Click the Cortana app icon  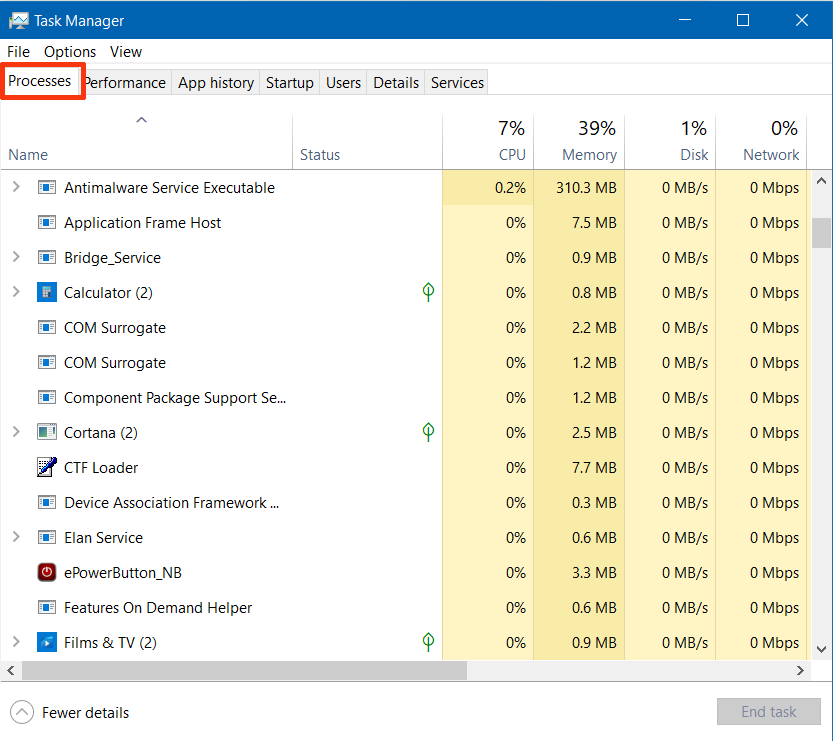pos(47,432)
